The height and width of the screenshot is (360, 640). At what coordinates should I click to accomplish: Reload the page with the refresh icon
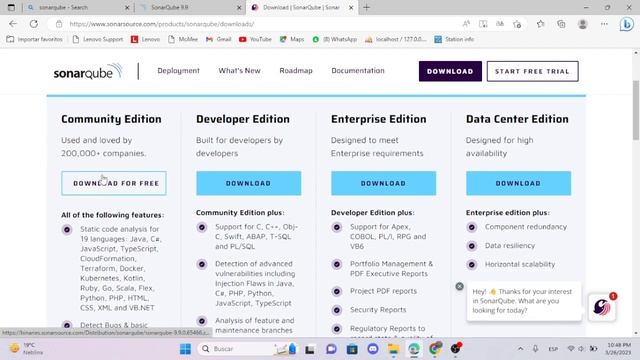point(33,24)
